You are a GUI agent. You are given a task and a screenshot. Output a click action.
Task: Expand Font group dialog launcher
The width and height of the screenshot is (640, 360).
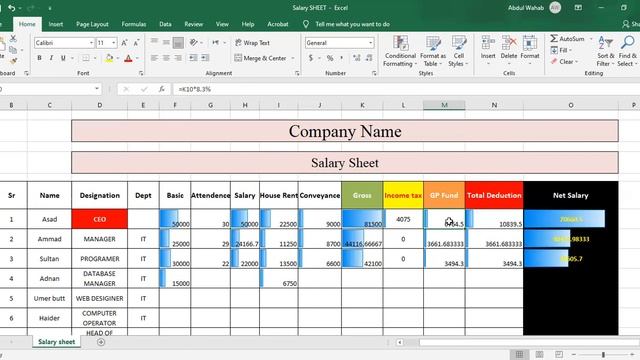pyautogui.click(x=141, y=73)
